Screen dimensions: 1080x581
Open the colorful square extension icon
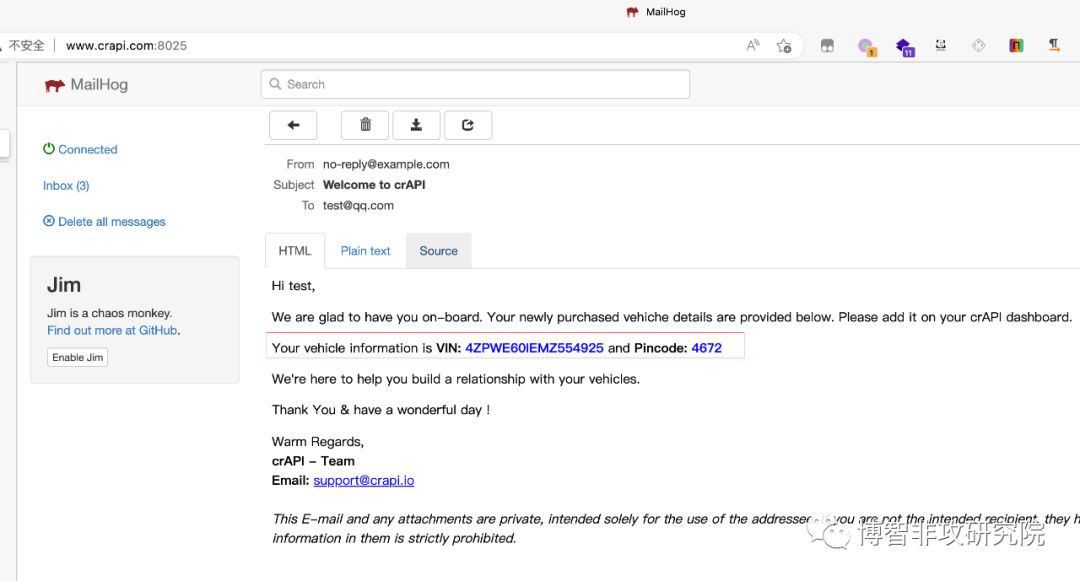(x=1016, y=45)
